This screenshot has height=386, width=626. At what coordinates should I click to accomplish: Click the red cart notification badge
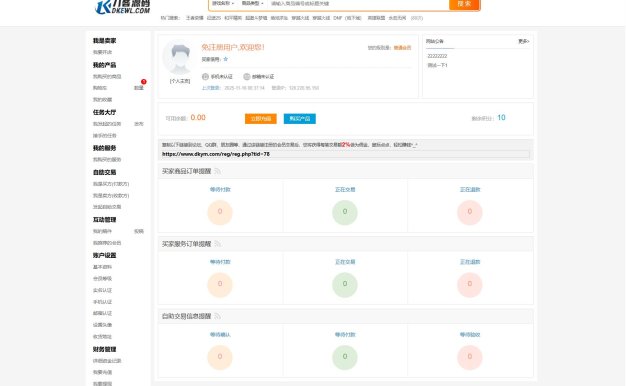(144, 82)
